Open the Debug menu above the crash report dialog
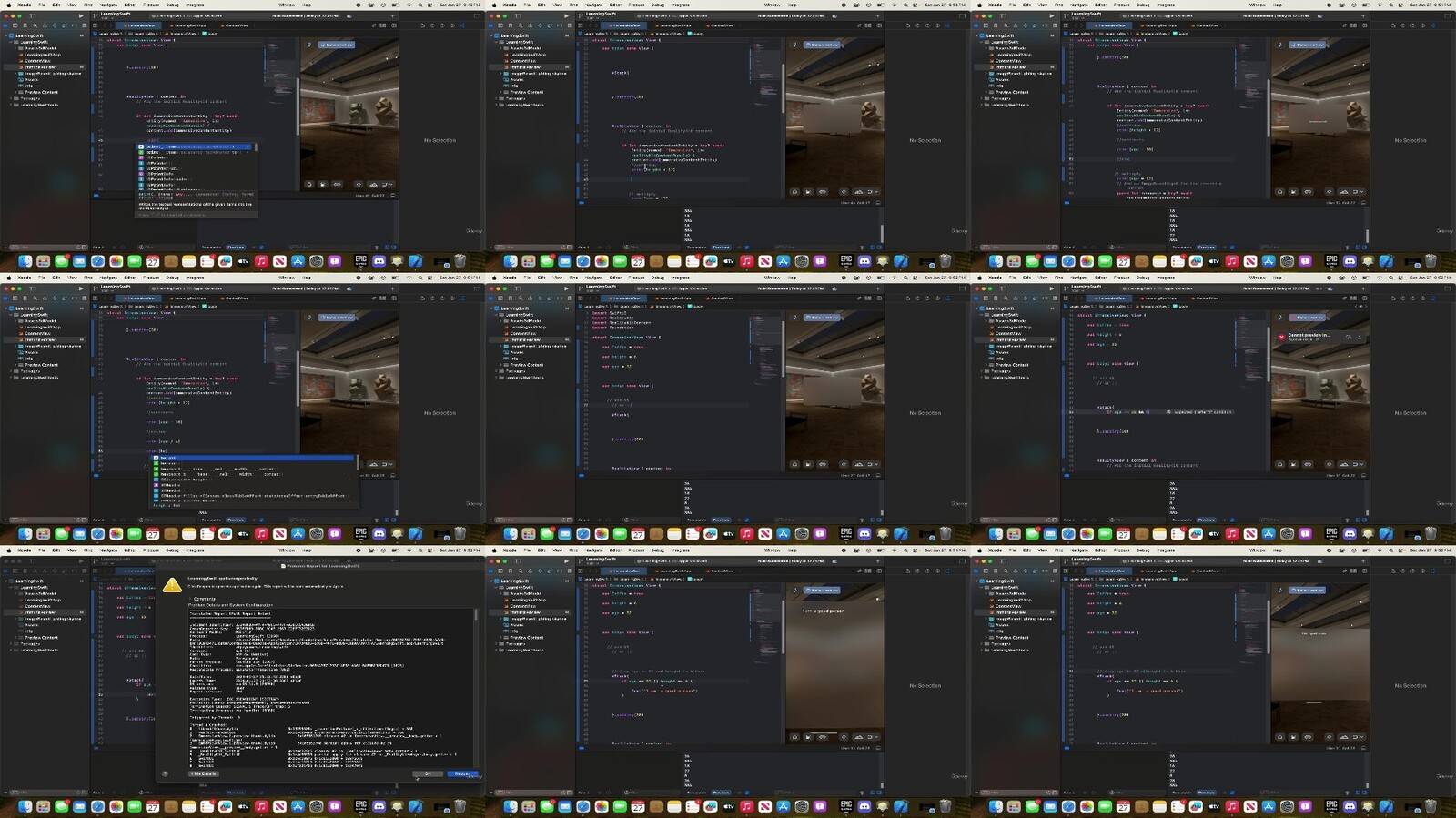Image resolution: width=1456 pixels, height=818 pixels. (172, 550)
